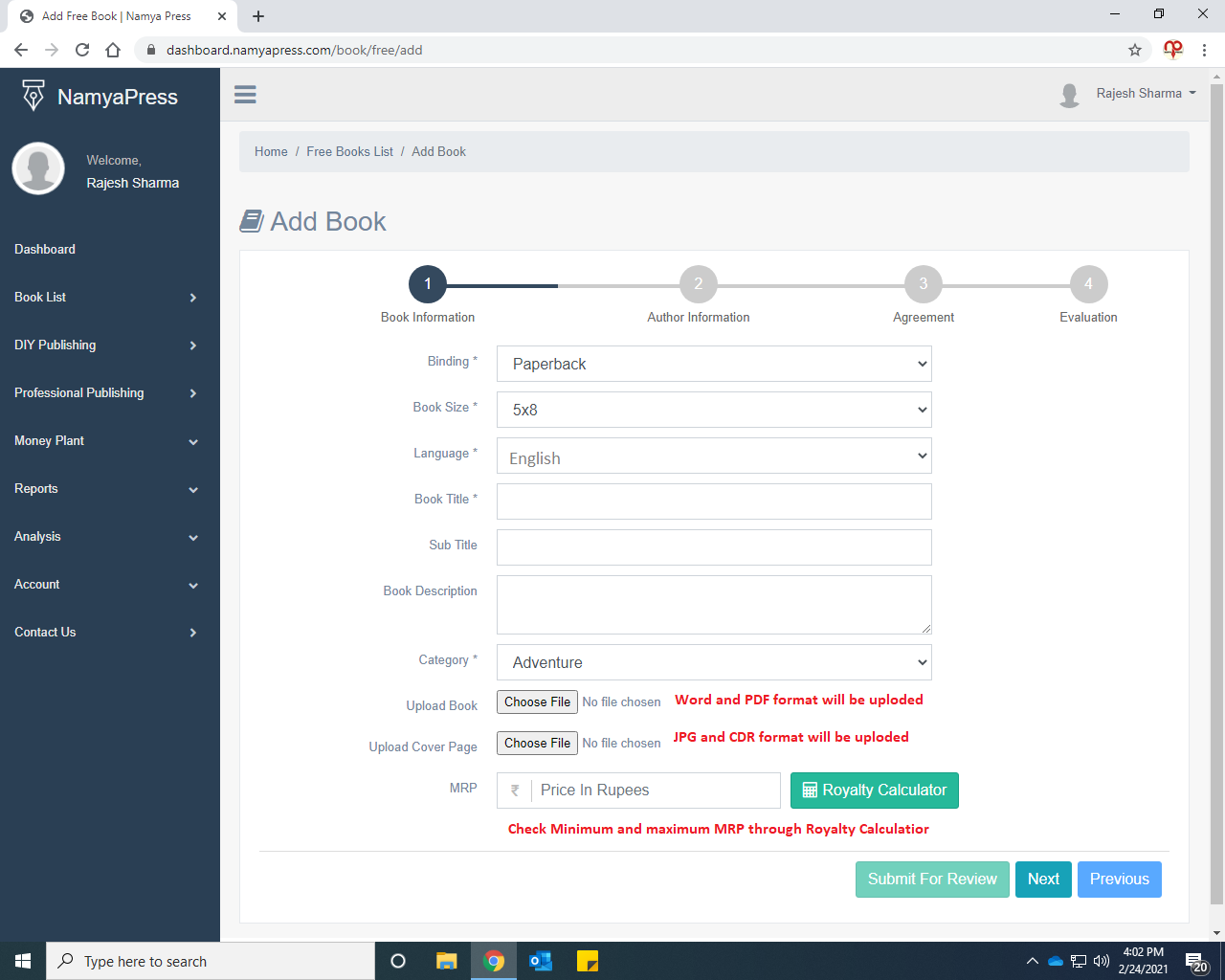Click the browser extension icon near bookmark star
Image resolution: width=1225 pixels, height=980 pixels.
[1173, 49]
